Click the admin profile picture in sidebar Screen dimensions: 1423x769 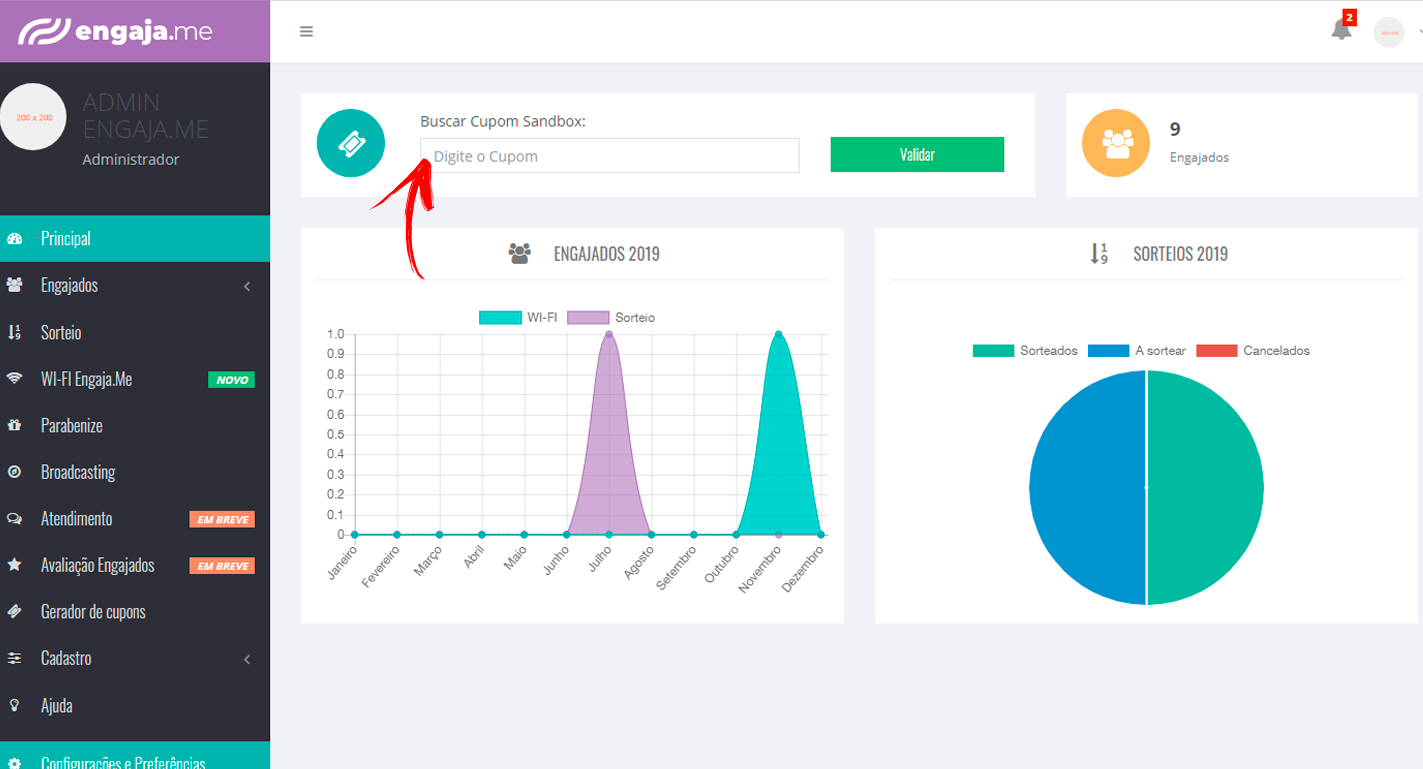(34, 117)
